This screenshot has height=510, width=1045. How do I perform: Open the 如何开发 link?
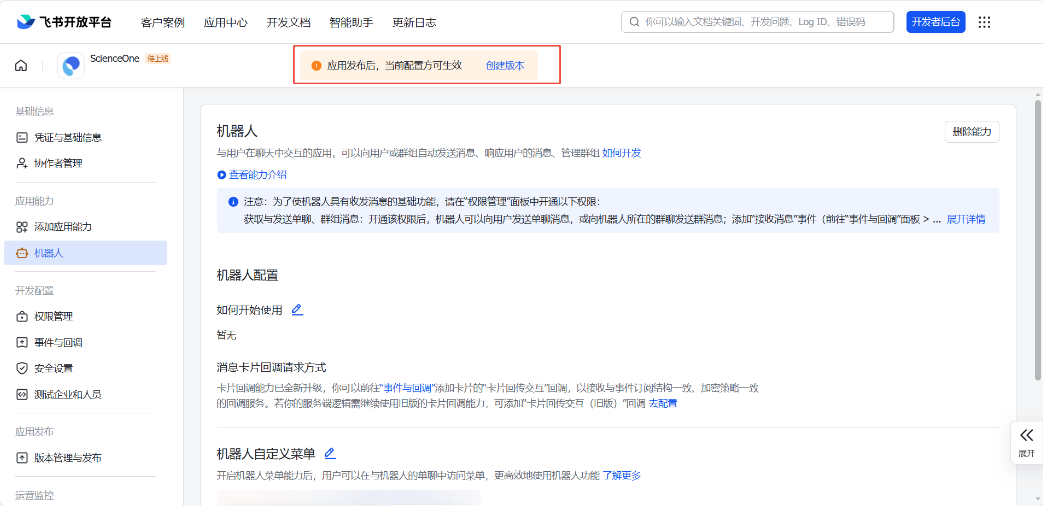click(x=622, y=153)
